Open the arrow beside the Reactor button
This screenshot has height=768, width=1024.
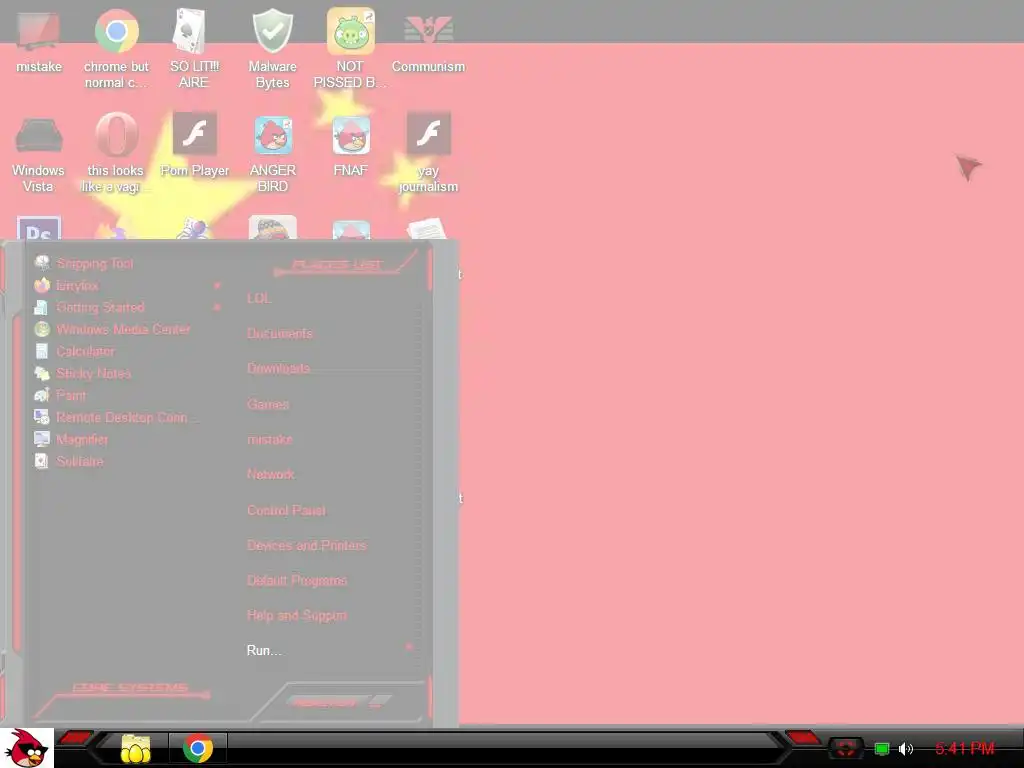click(381, 702)
